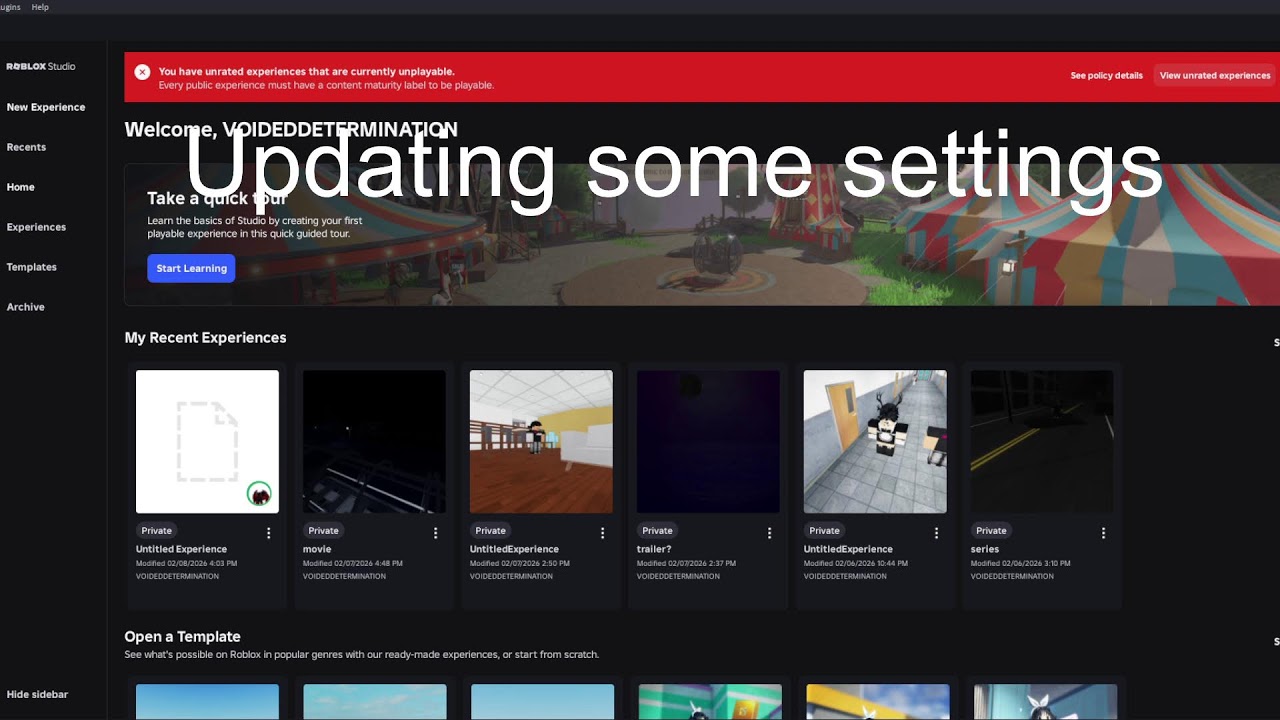Click the "series" card title
Screen dimensions: 1280x720
985,549
